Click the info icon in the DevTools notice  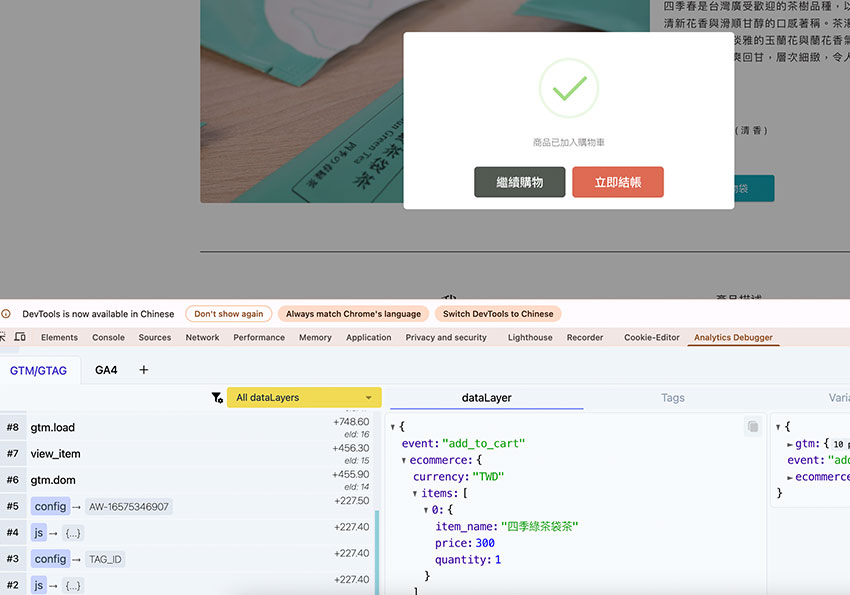[x=7, y=314]
